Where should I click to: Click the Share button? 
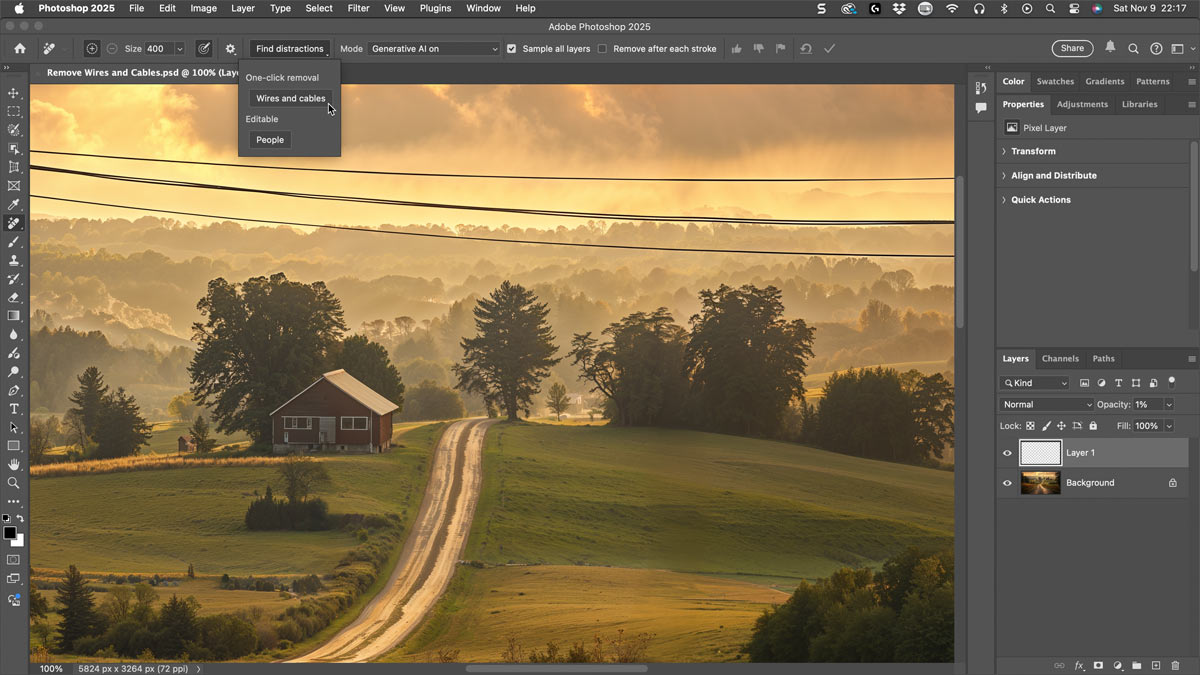(1071, 47)
